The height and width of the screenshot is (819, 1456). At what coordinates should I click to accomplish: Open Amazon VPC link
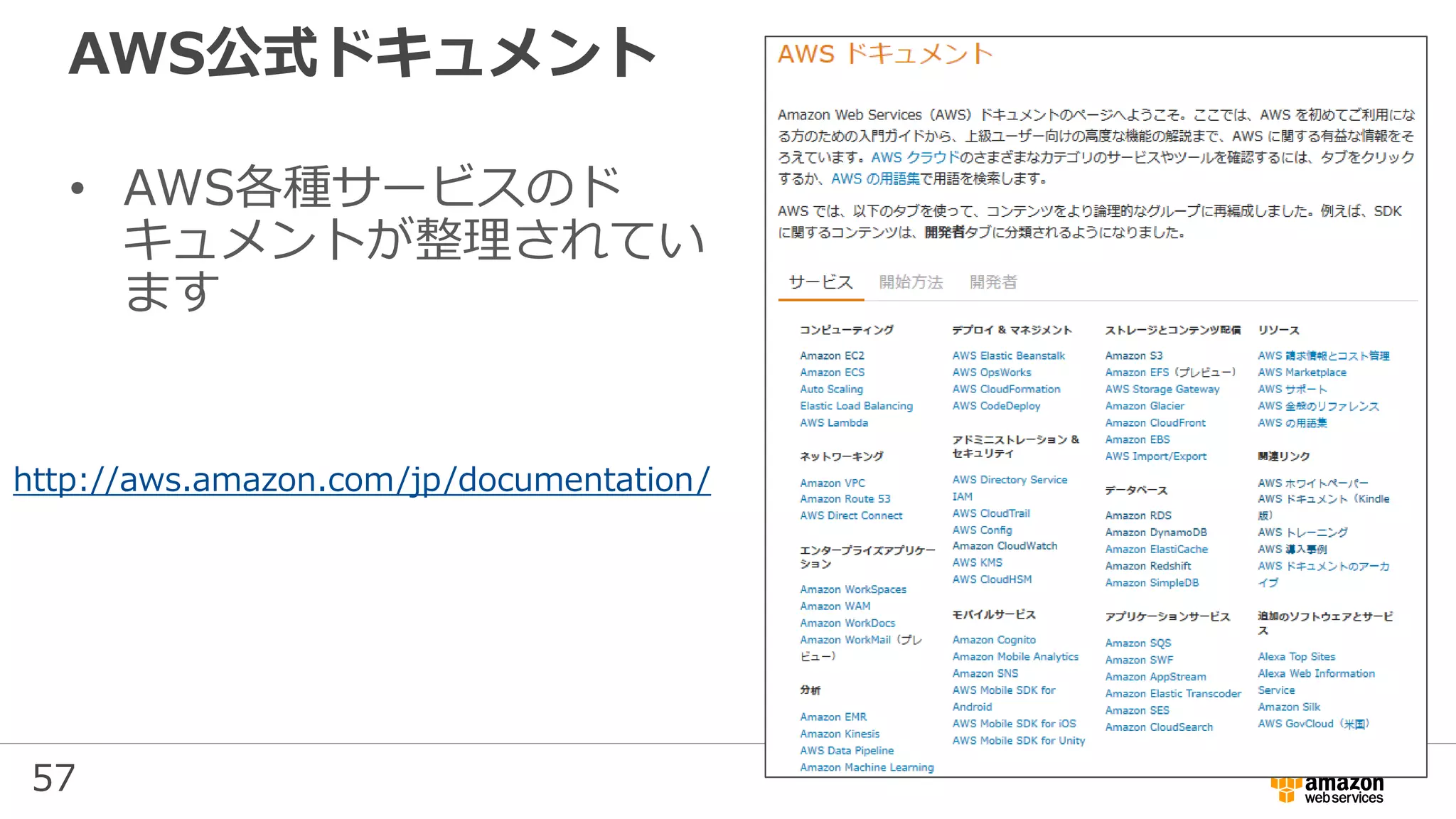(x=833, y=483)
